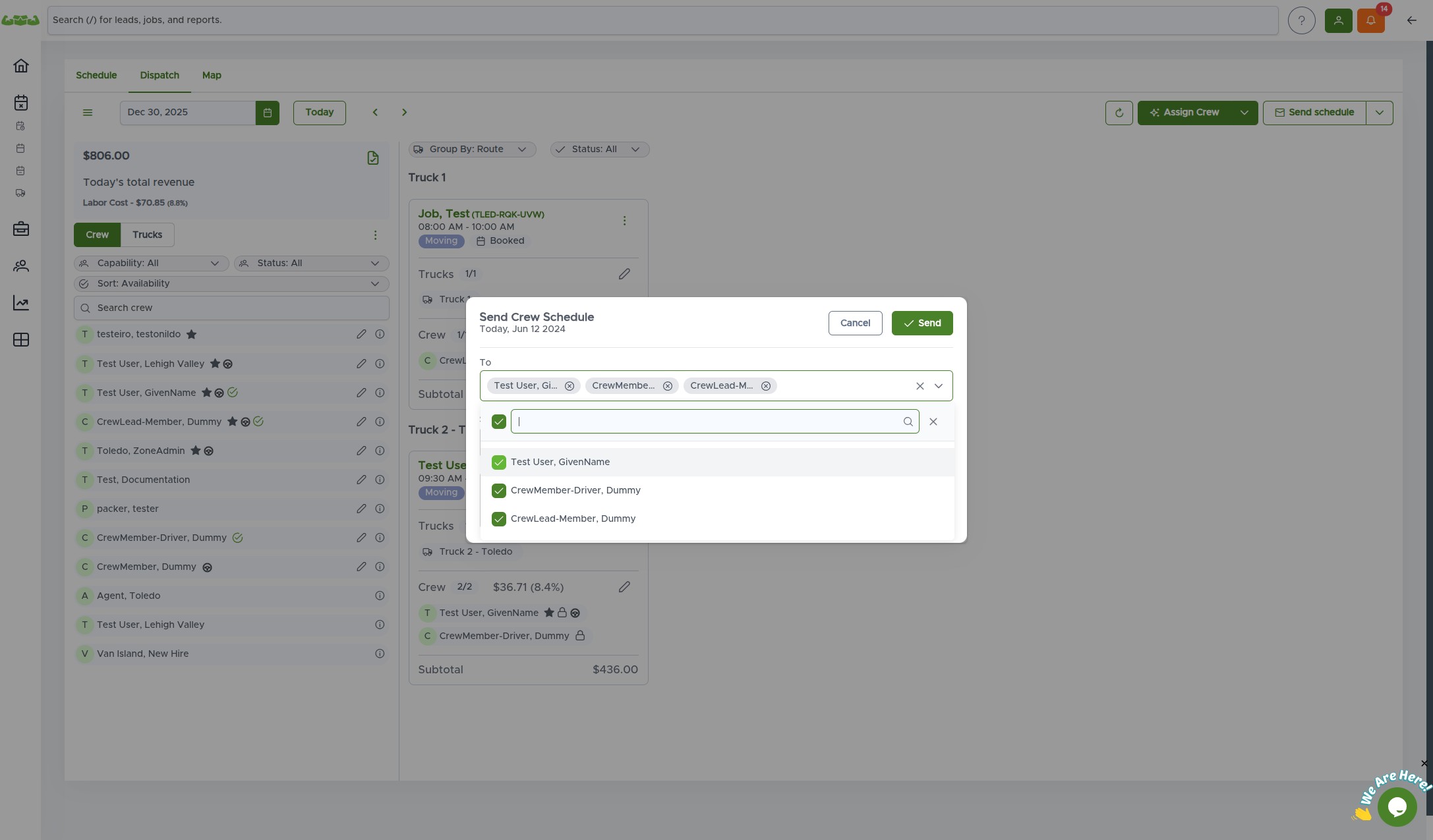Click the help question mark icon
1433x840 pixels.
point(1301,20)
